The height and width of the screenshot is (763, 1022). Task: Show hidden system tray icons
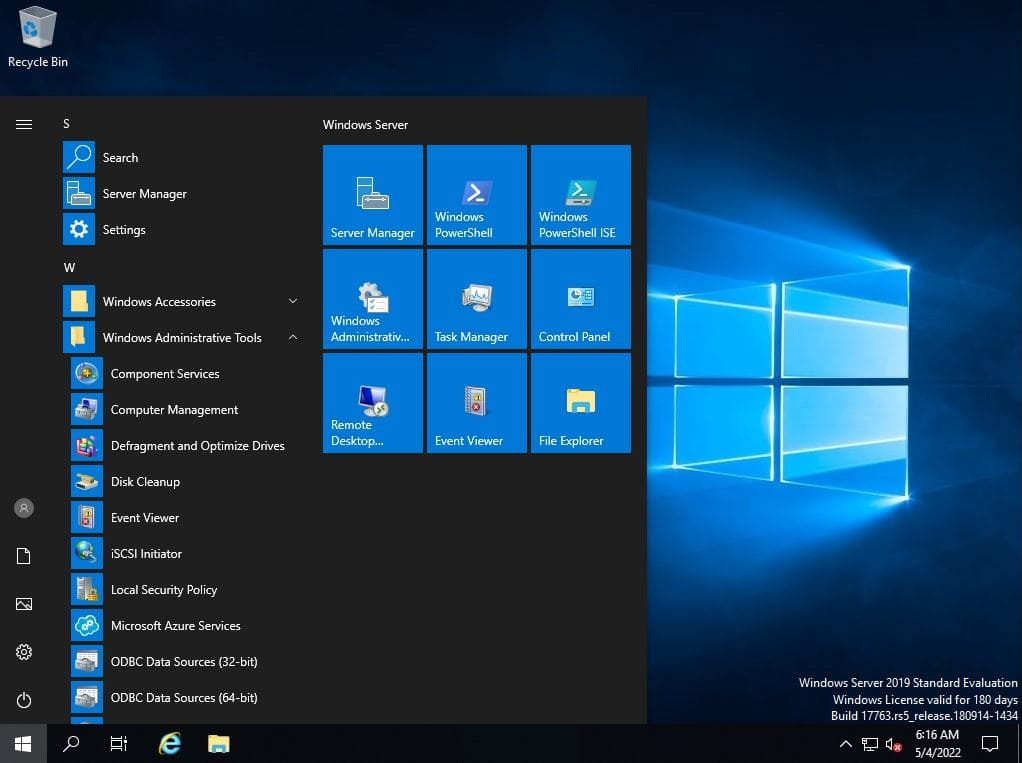tap(845, 743)
